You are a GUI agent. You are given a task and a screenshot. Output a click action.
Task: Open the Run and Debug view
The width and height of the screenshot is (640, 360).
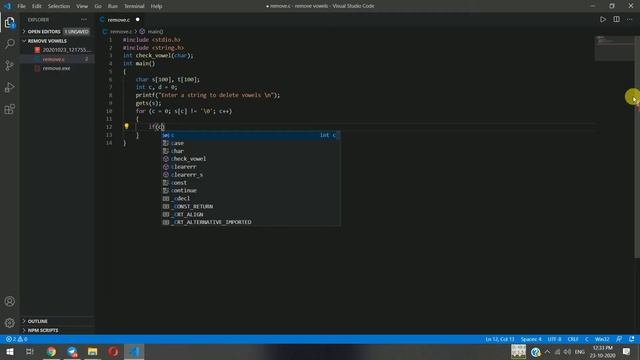10,87
